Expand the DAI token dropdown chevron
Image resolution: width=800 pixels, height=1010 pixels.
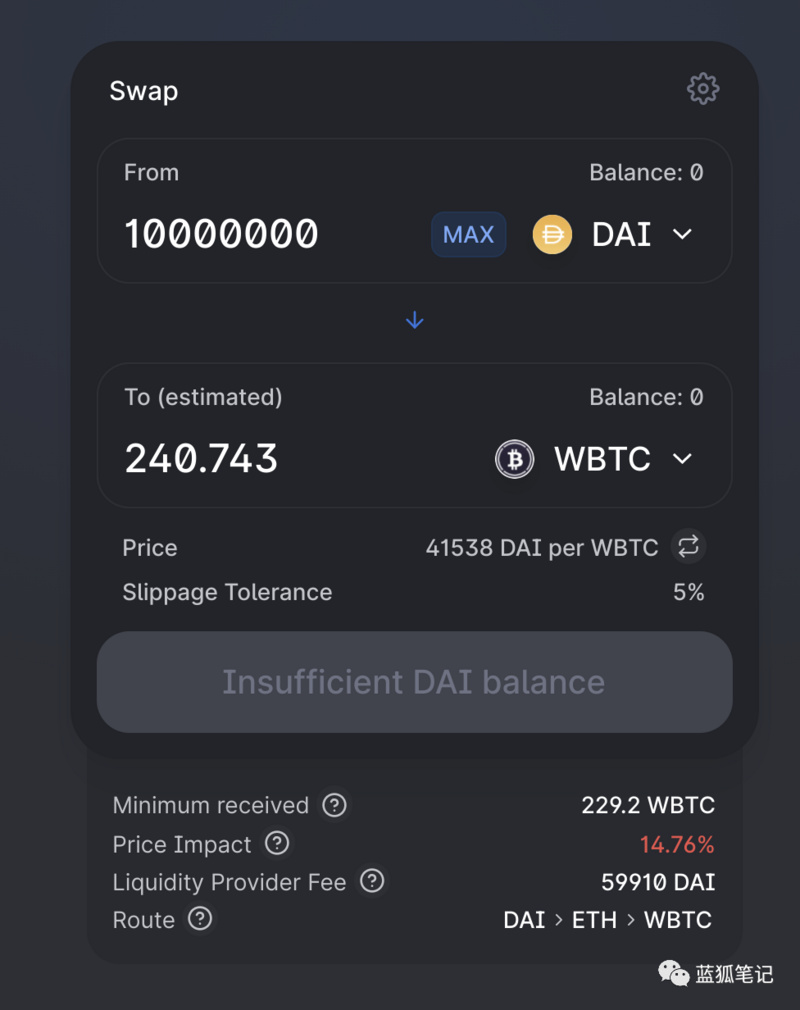[x=682, y=235]
